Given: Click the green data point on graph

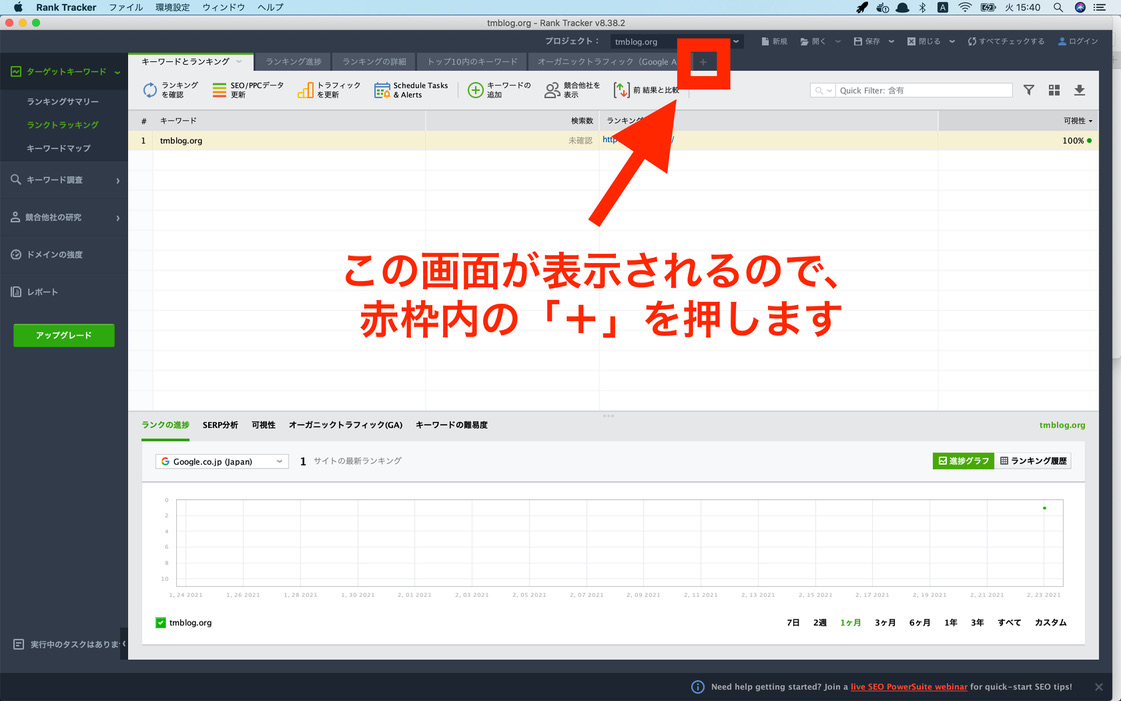Looking at the screenshot, I should 1045,508.
